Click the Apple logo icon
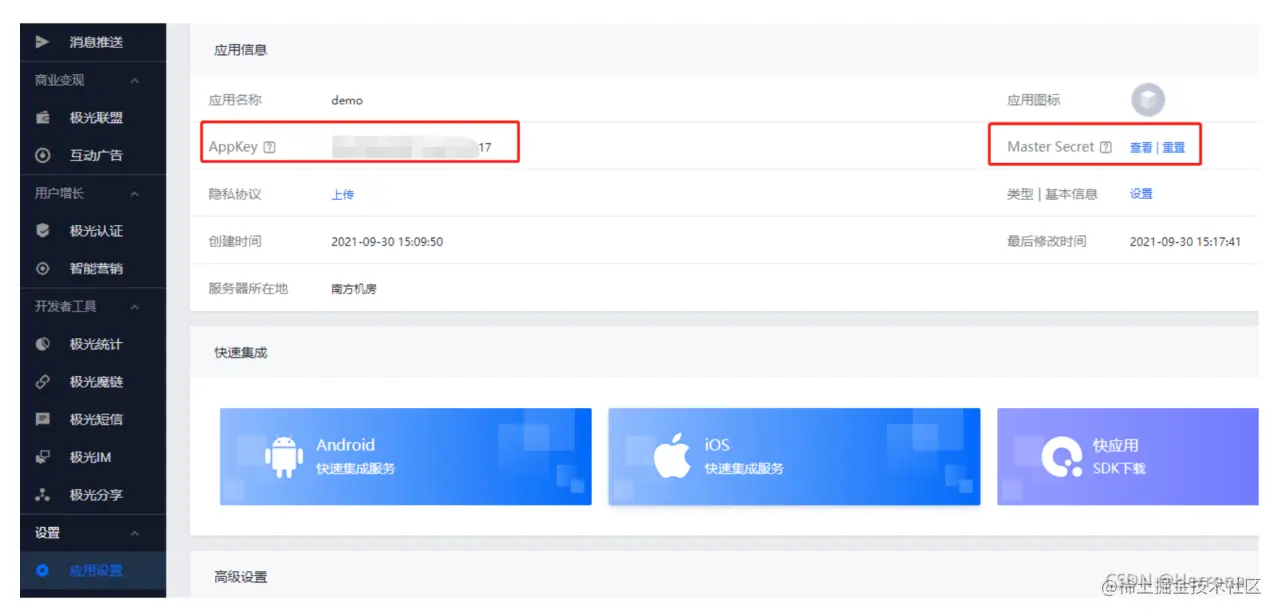Image resolution: width=1280 pixels, height=615 pixels. [672, 456]
